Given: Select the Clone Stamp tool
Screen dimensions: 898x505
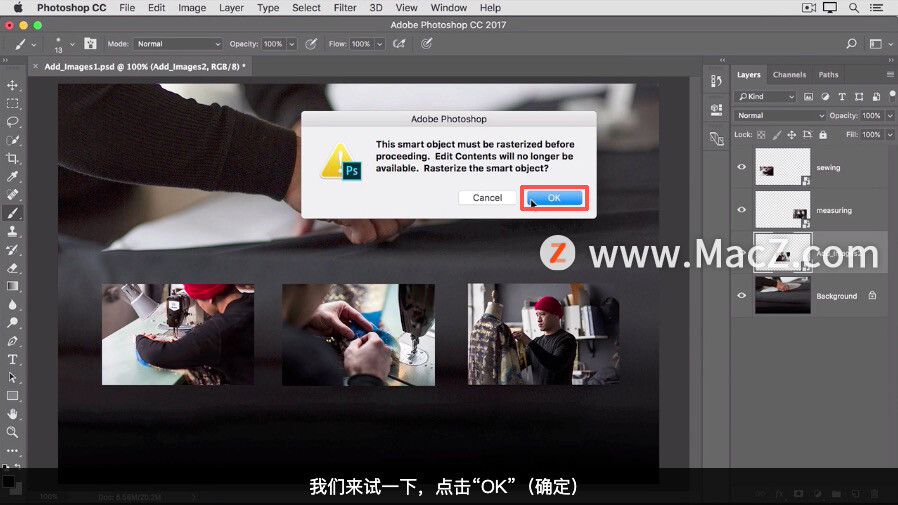Looking at the screenshot, I should coord(12,231).
